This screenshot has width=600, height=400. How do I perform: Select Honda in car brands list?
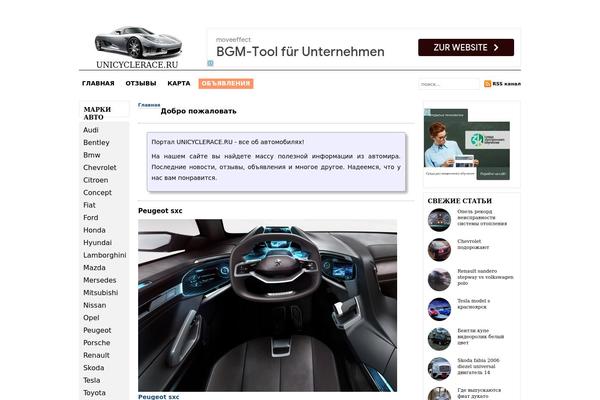(x=94, y=230)
